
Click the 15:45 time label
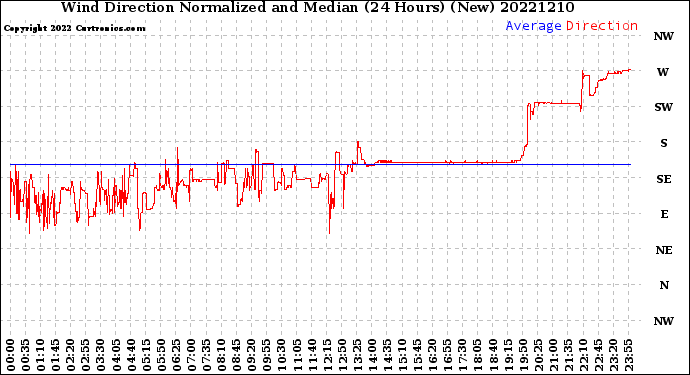tap(417, 356)
